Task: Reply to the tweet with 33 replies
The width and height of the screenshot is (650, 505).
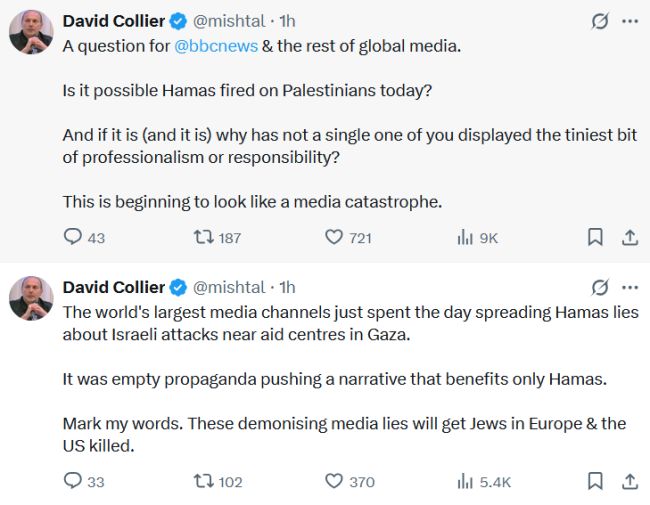Action: click(72, 481)
